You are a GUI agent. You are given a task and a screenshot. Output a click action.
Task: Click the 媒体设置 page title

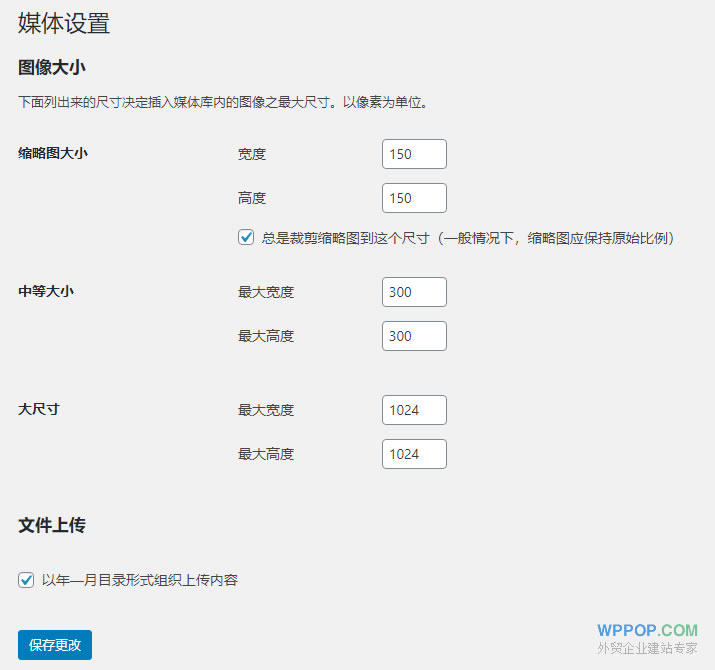pyautogui.click(x=64, y=23)
